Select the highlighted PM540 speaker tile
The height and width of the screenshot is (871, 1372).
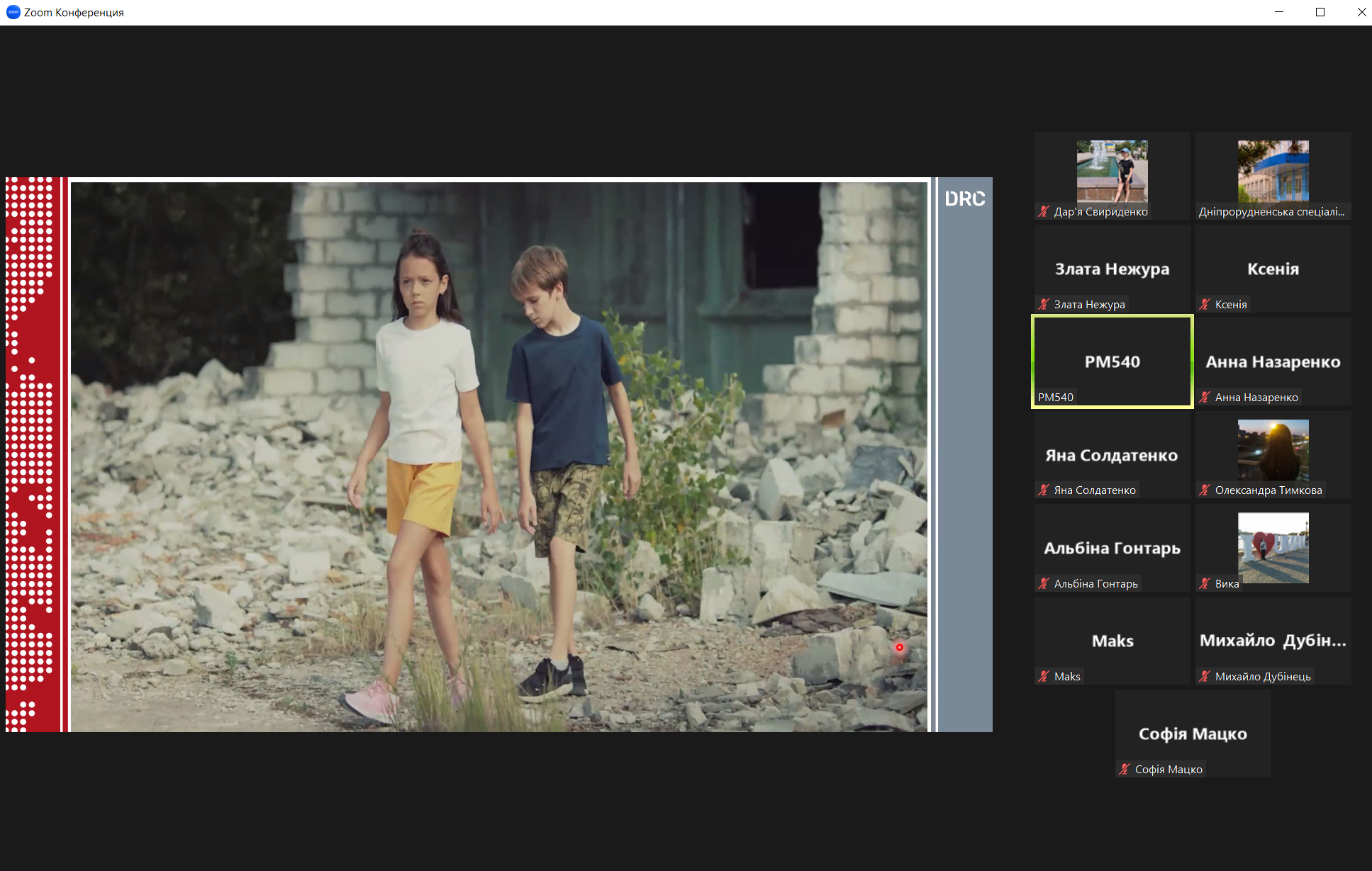(1112, 361)
